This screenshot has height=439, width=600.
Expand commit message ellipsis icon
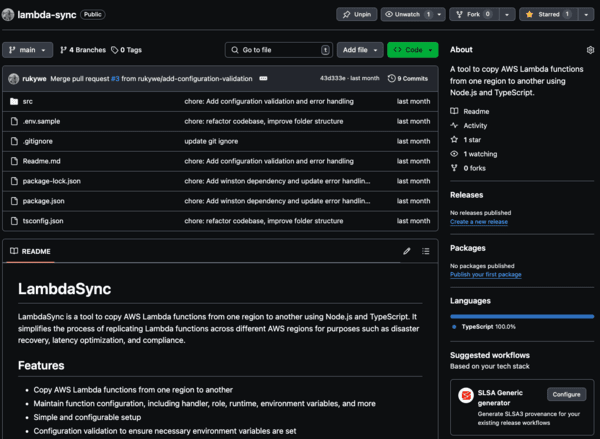point(263,78)
